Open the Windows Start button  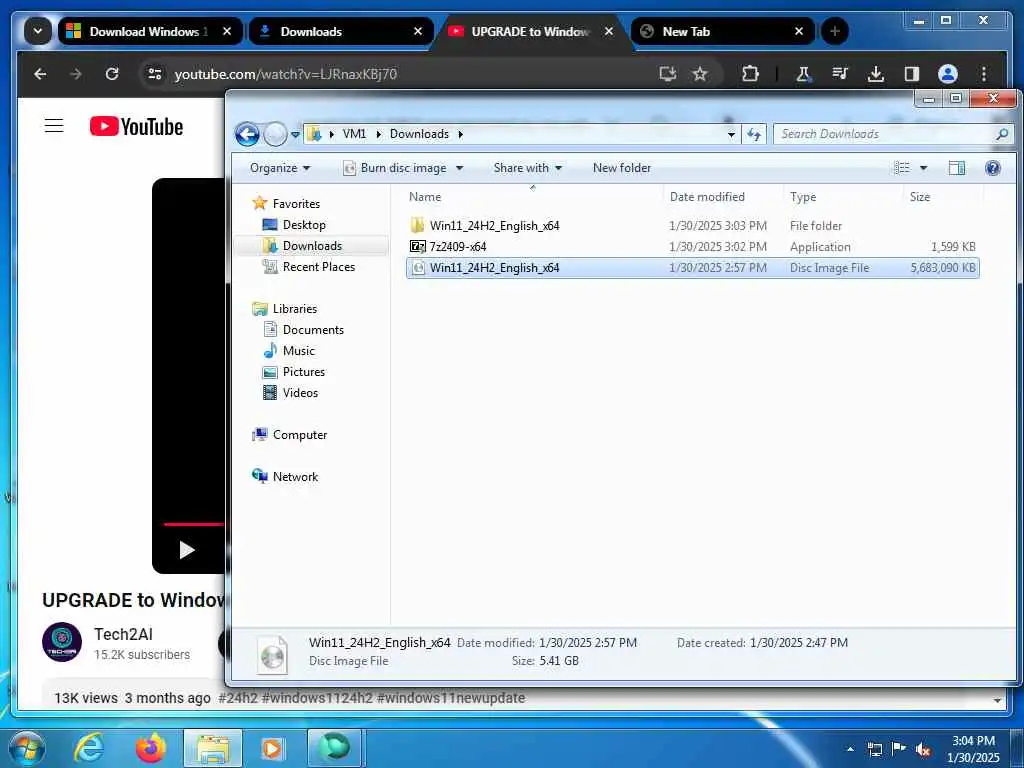coord(25,748)
